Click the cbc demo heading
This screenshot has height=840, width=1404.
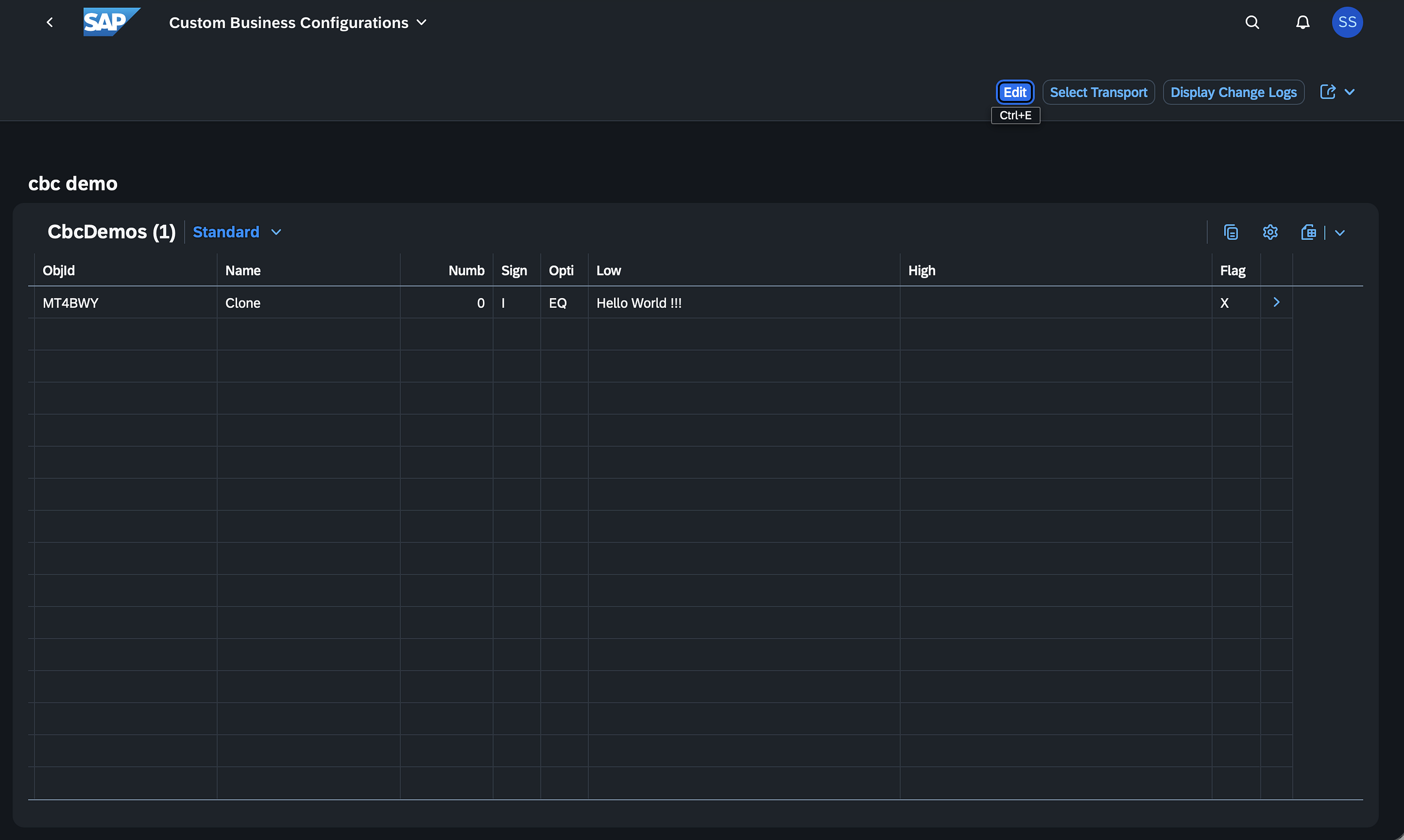point(73,184)
